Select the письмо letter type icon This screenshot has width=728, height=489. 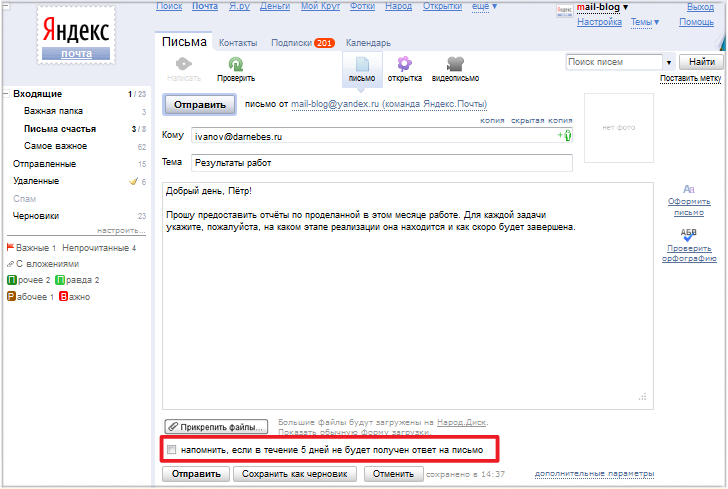pyautogui.click(x=360, y=64)
